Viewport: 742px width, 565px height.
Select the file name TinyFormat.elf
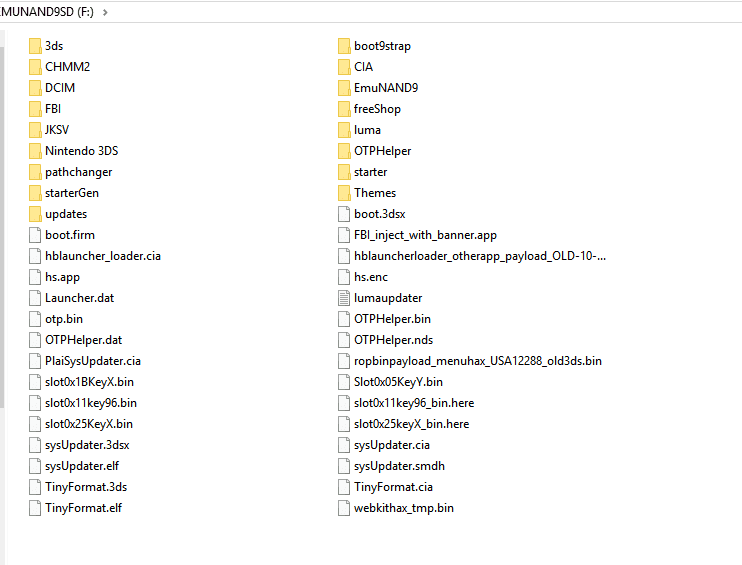click(83, 508)
